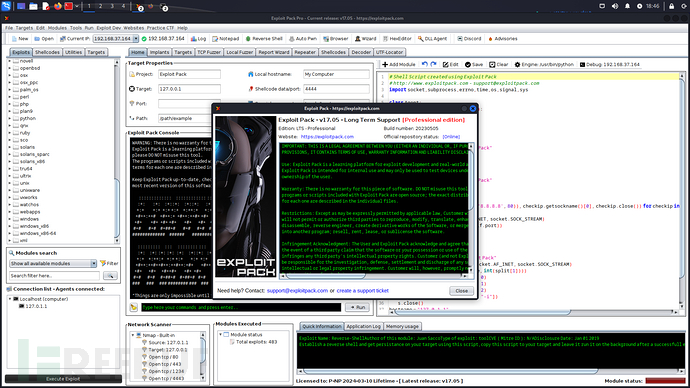
Task: Open Advisories from the toolbar
Action: pos(503,39)
